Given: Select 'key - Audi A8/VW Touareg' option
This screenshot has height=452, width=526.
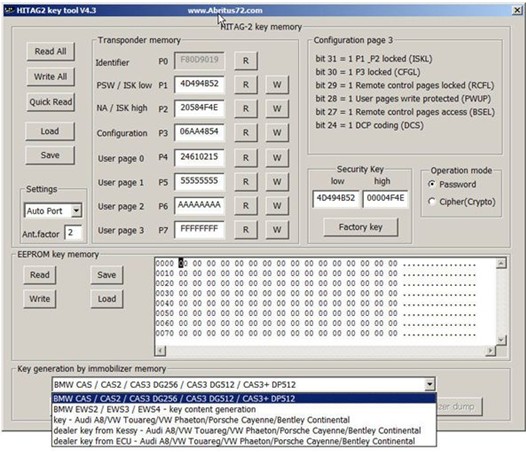Looking at the screenshot, I should point(244,420).
